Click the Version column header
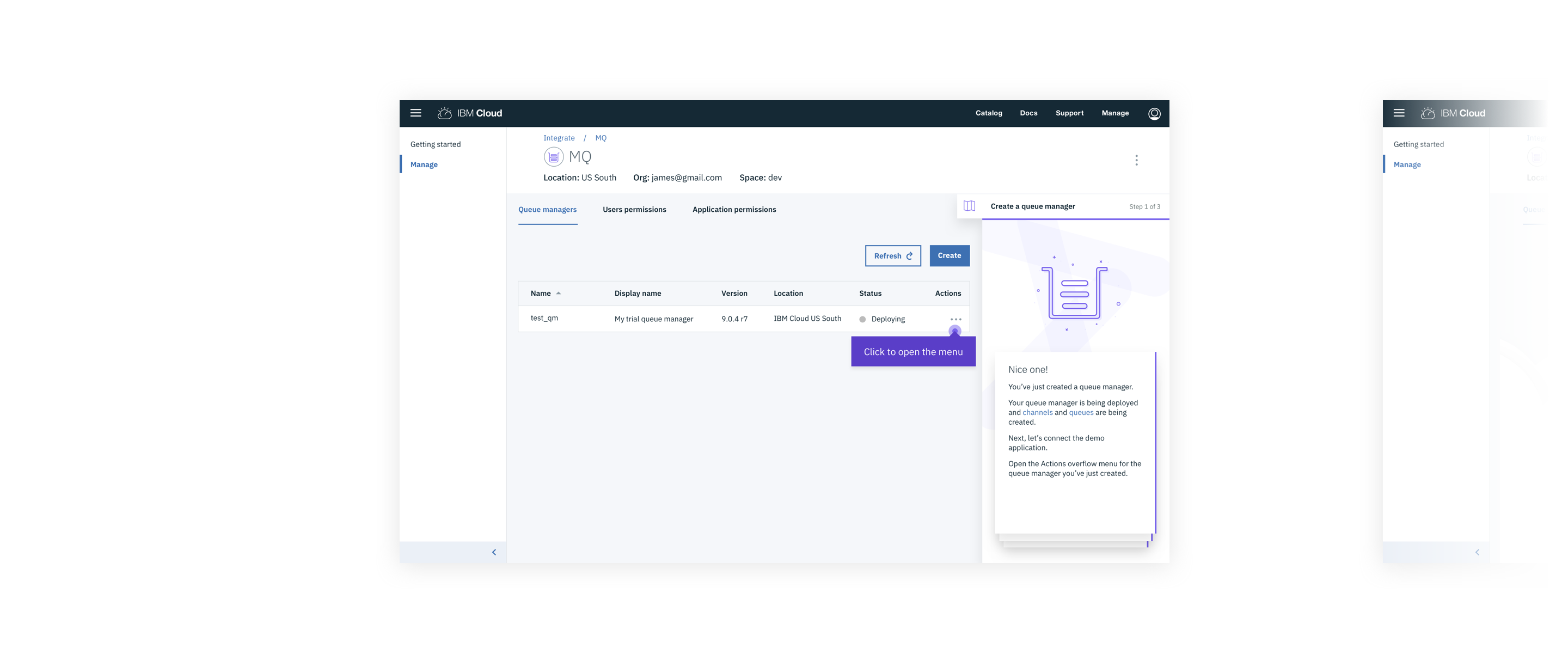The width and height of the screenshot is (1568, 672). point(734,294)
